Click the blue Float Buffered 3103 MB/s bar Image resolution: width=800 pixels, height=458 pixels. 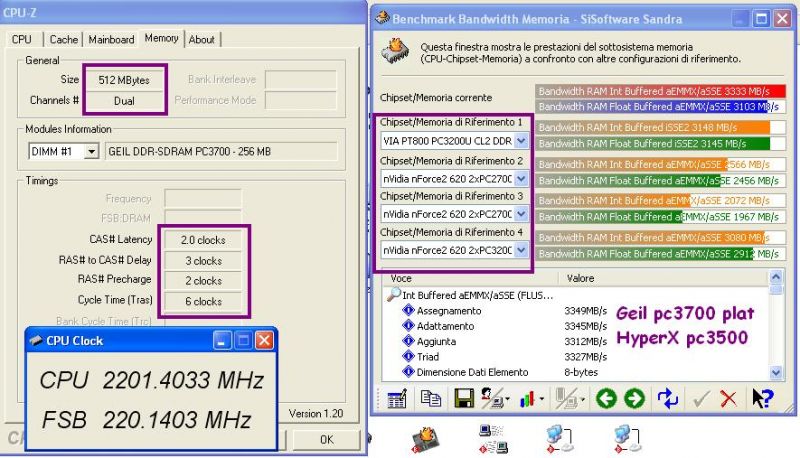pyautogui.click(x=660, y=107)
